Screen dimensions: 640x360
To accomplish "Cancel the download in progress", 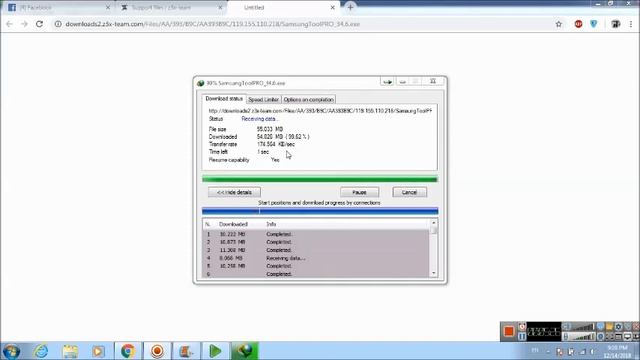I will pos(409,192).
